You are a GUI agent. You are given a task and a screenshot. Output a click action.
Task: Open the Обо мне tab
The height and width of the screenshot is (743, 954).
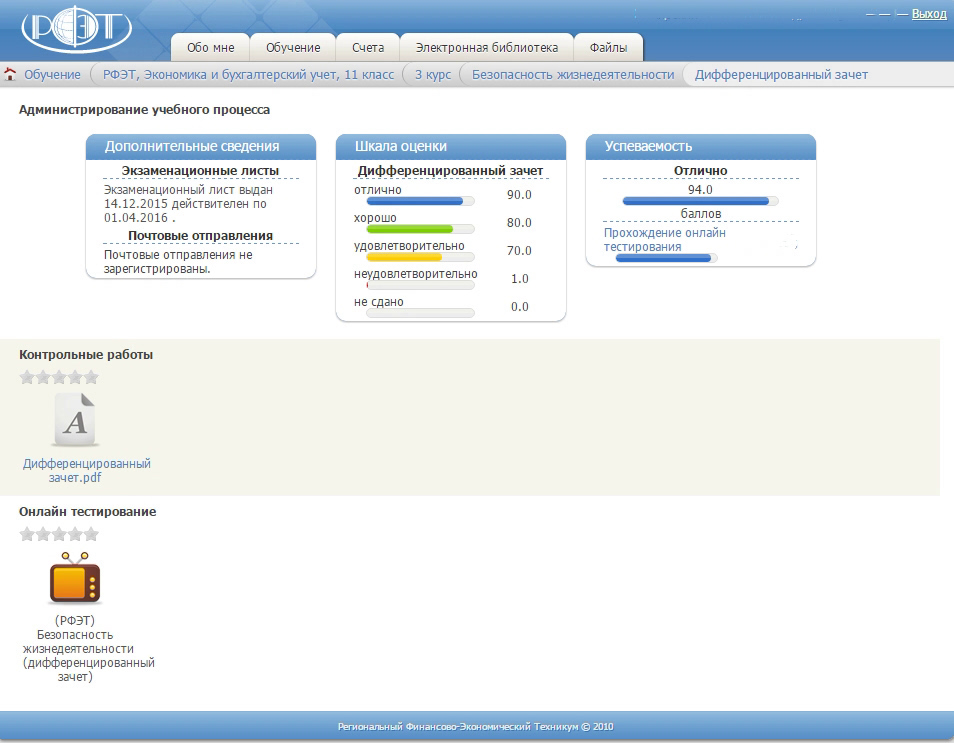click(210, 47)
